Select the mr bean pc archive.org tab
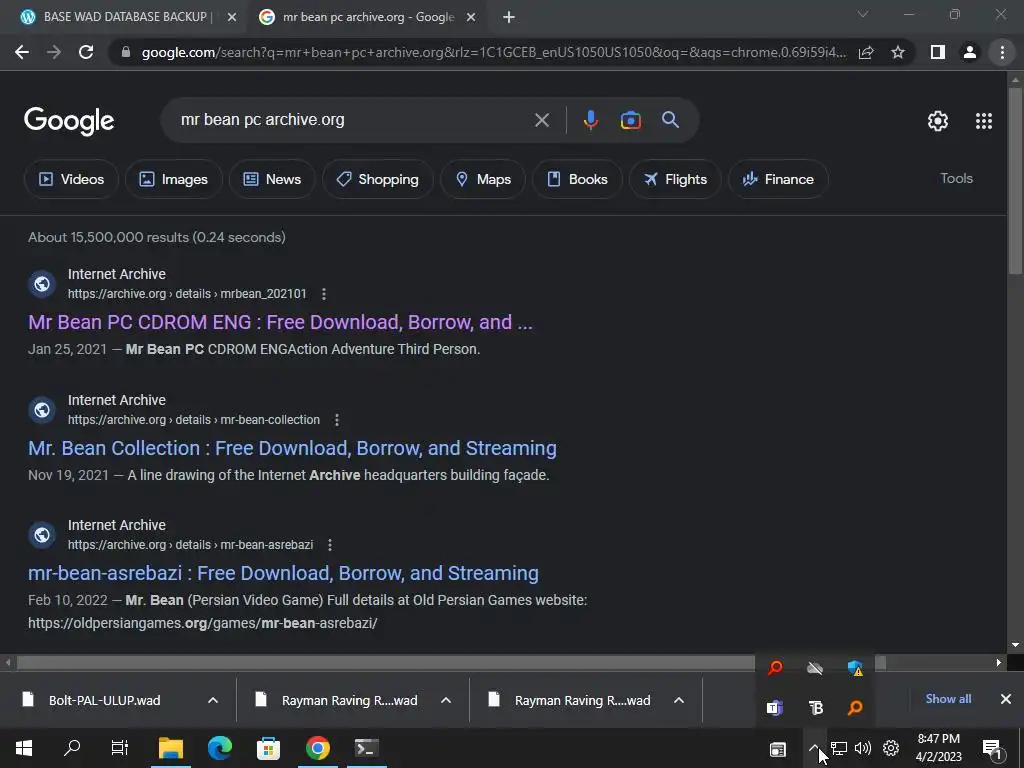The width and height of the screenshot is (1024, 768). coord(367,17)
